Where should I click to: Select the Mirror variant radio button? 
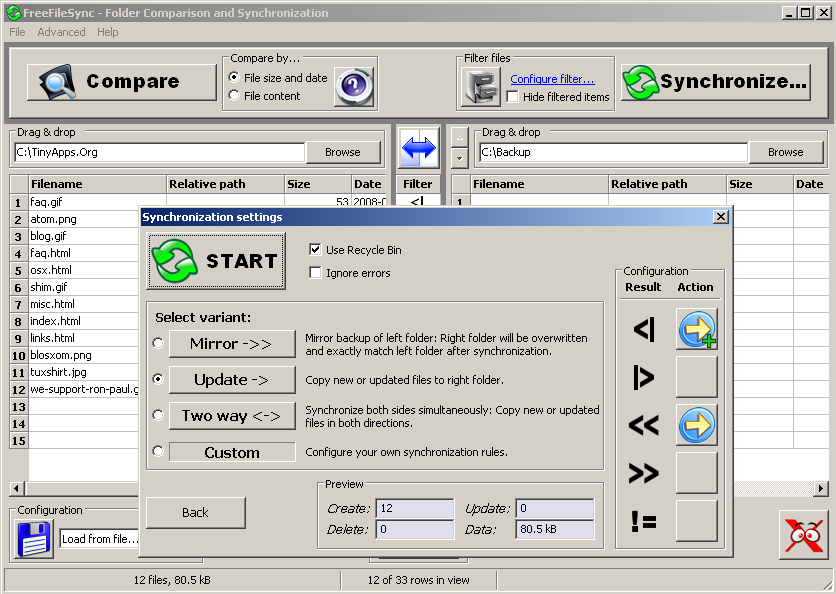pos(158,344)
